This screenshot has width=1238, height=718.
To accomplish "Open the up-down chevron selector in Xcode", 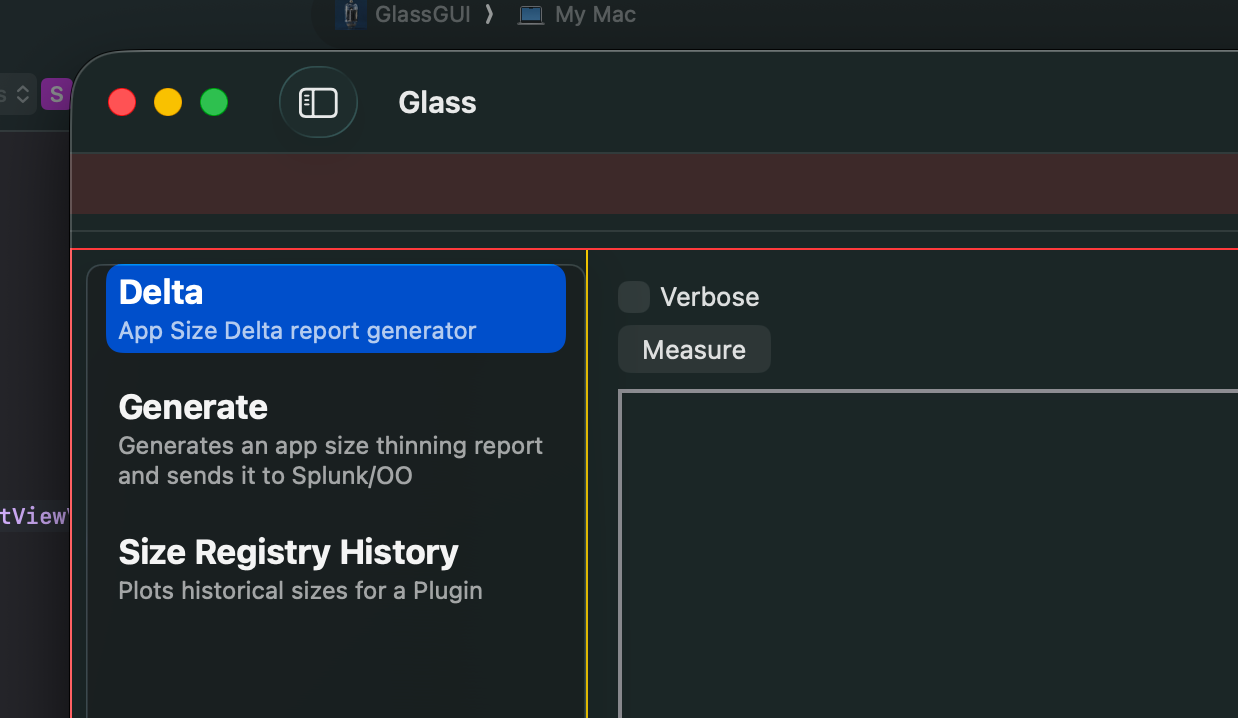I will tap(22, 95).
